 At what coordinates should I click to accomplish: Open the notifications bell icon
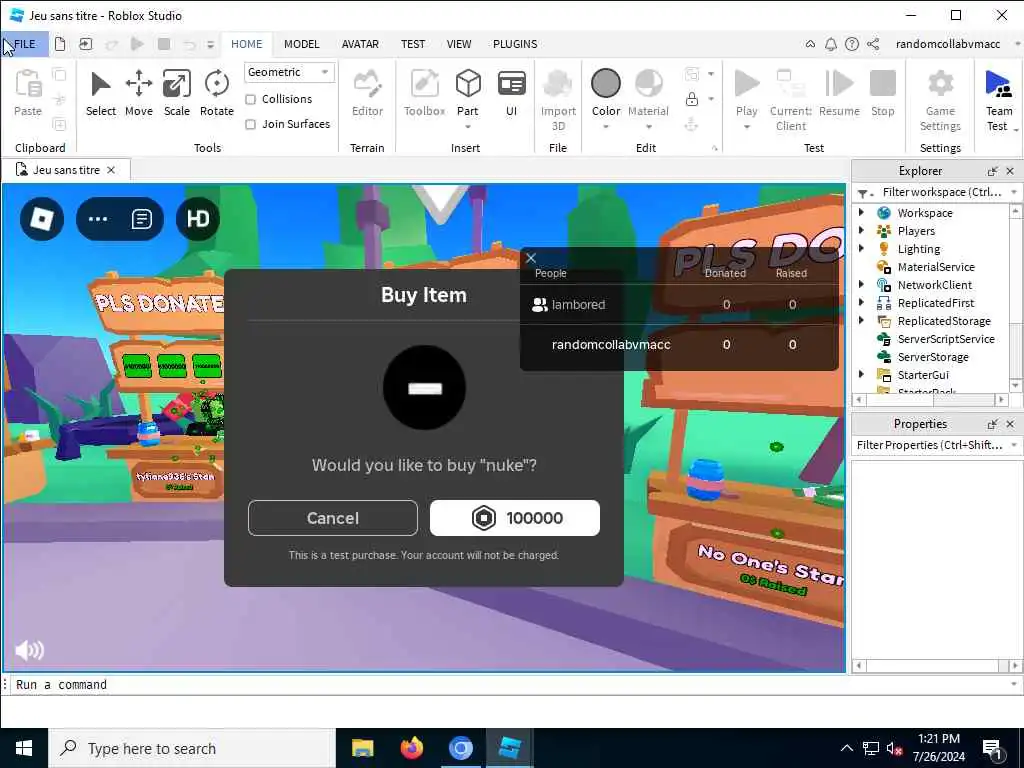(831, 44)
